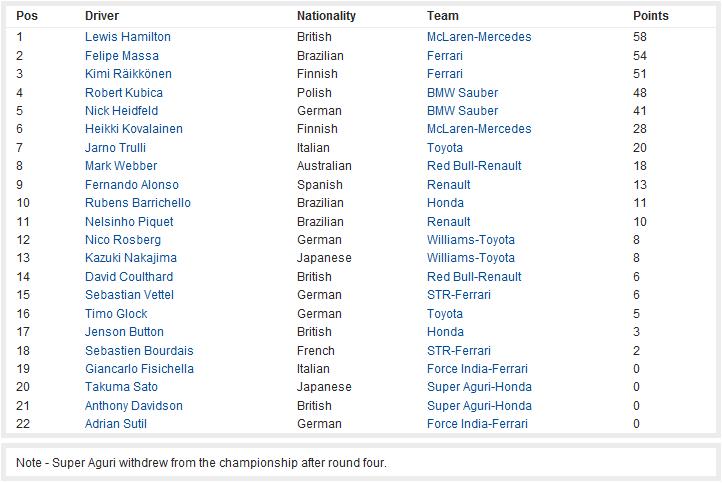Click the Fernando Alonso link
The height and width of the screenshot is (483, 722).
point(132,185)
